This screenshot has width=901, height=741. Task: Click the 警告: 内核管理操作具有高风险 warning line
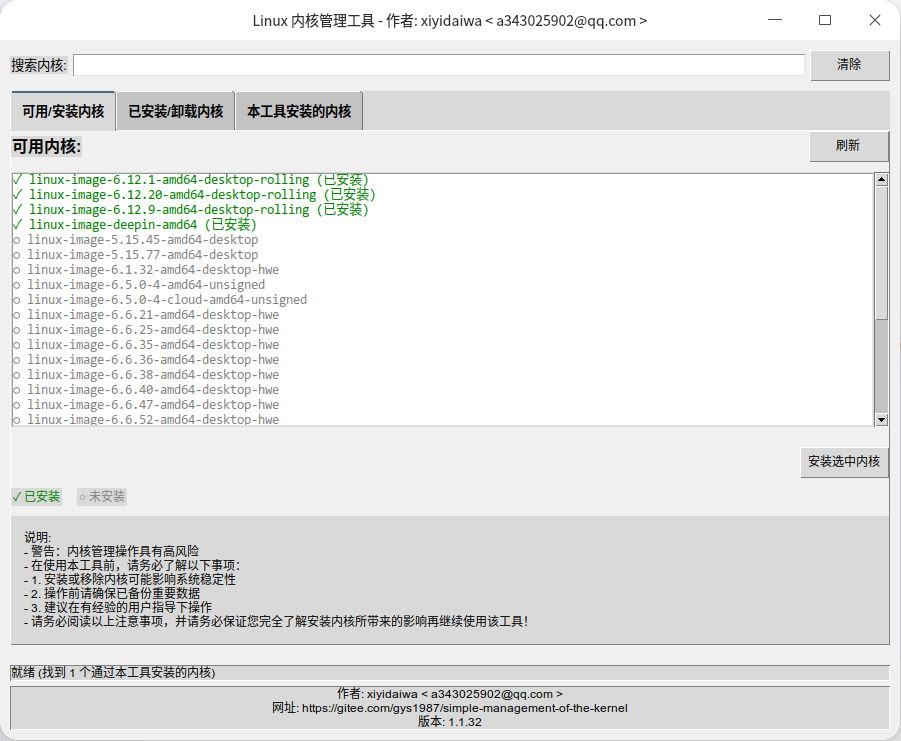tap(112, 551)
